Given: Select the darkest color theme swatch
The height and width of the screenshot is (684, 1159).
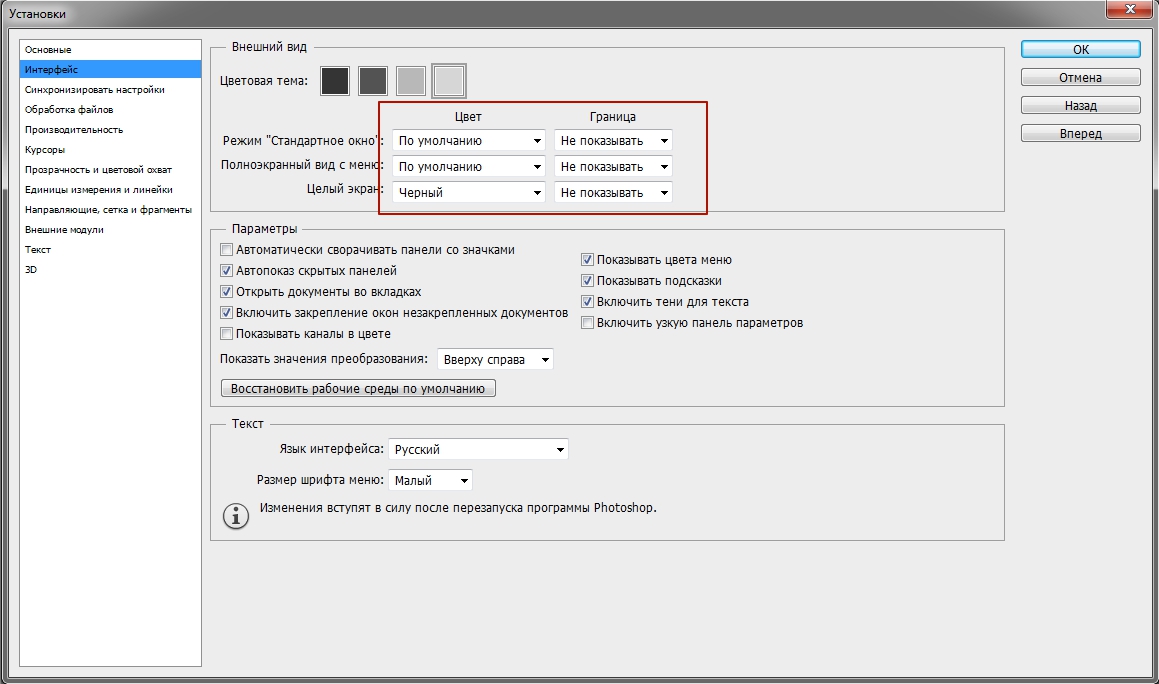Looking at the screenshot, I should [335, 81].
